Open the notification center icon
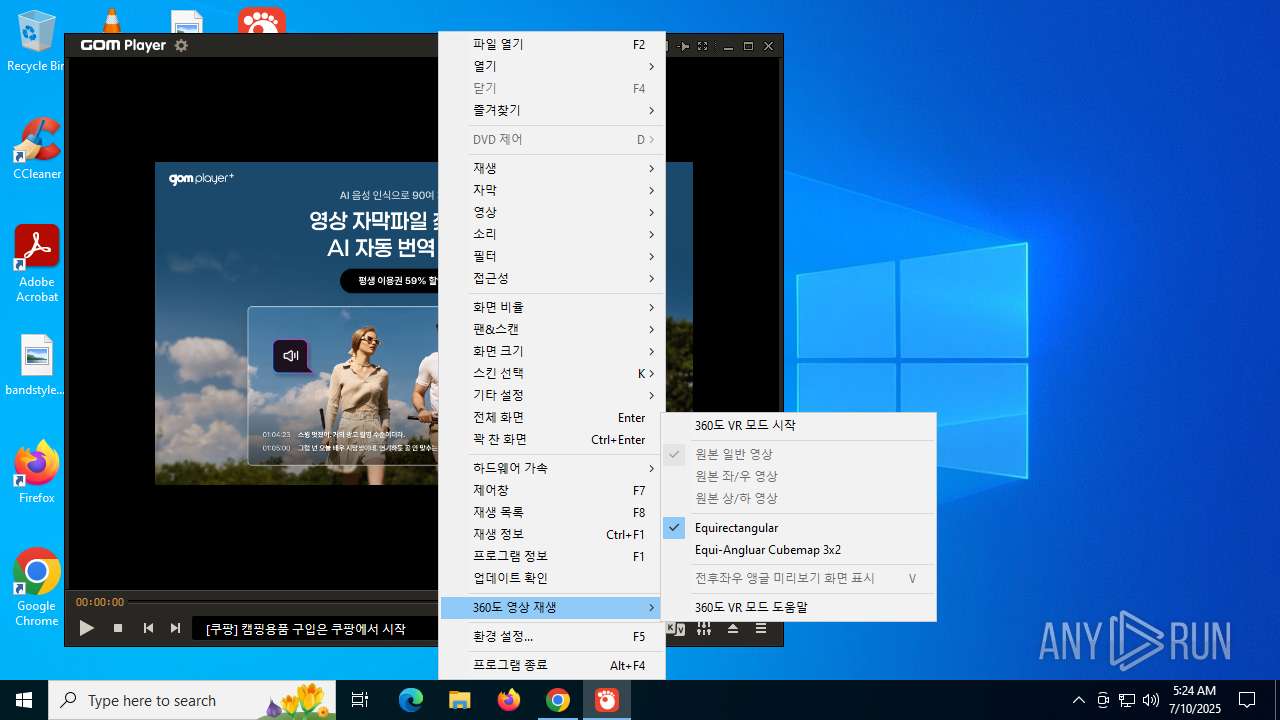 tap(1247, 700)
